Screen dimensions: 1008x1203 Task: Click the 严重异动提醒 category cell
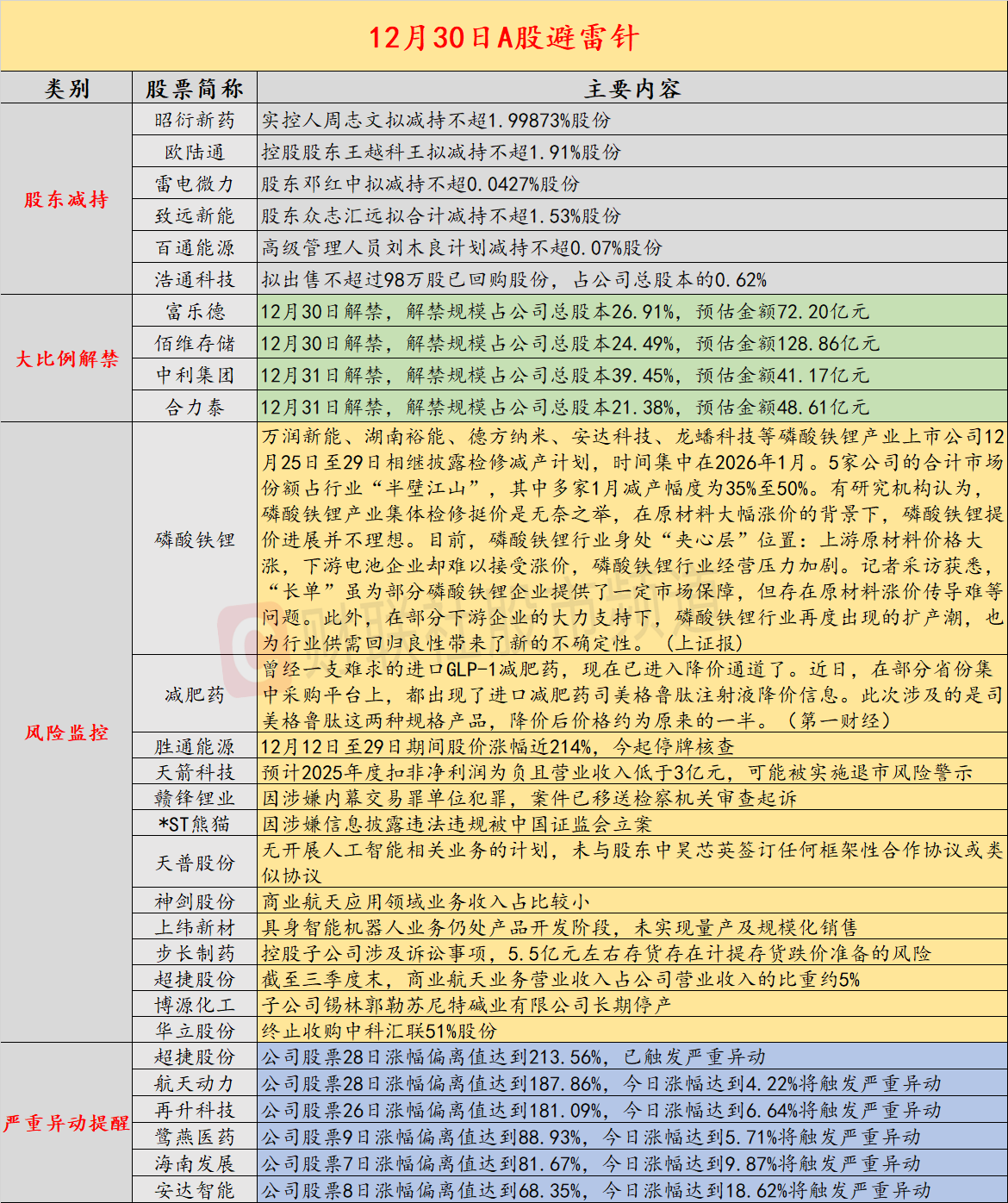coord(66,1123)
